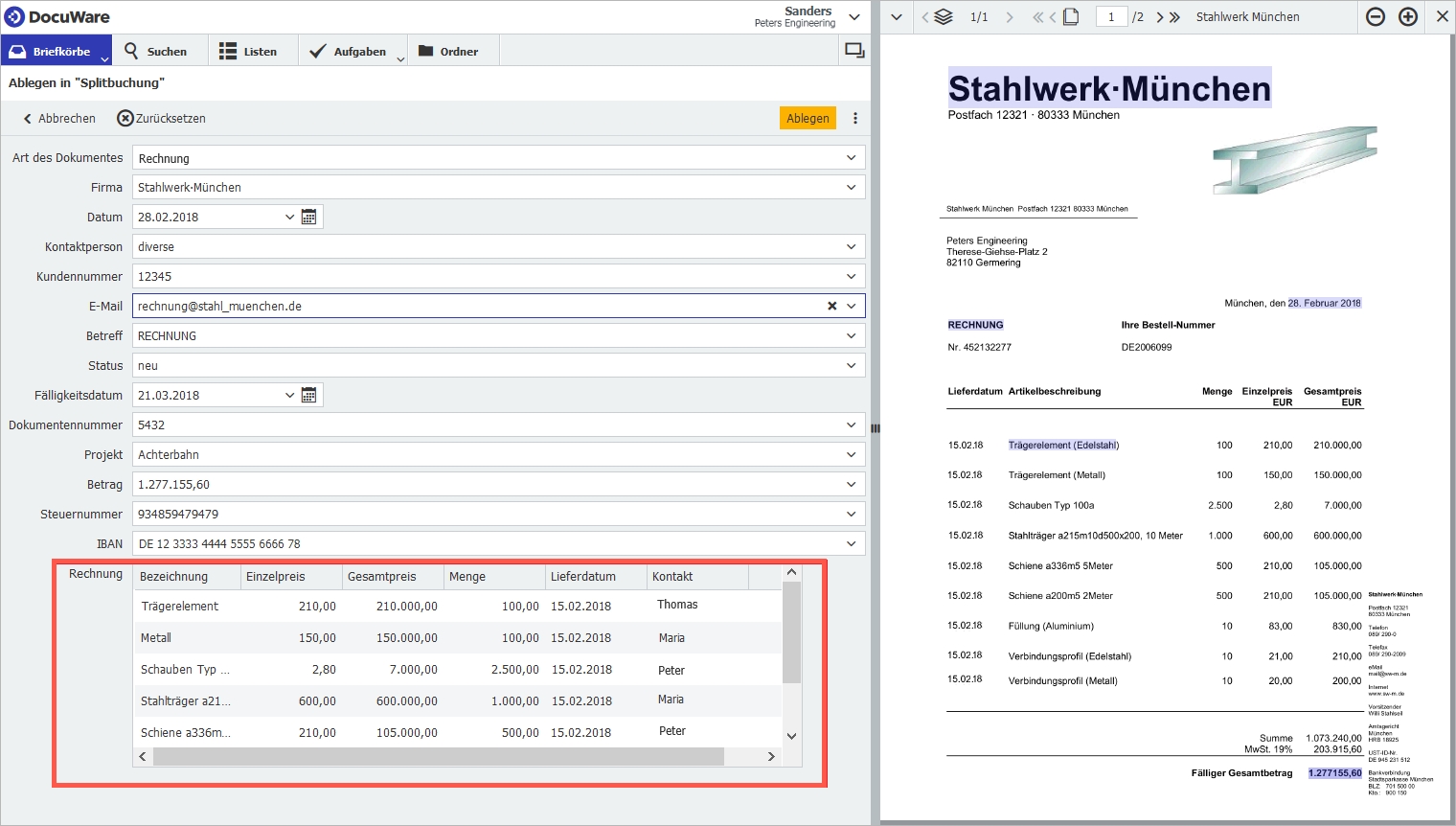Expand the Firma dropdown
1456x826 pixels.
852,188
